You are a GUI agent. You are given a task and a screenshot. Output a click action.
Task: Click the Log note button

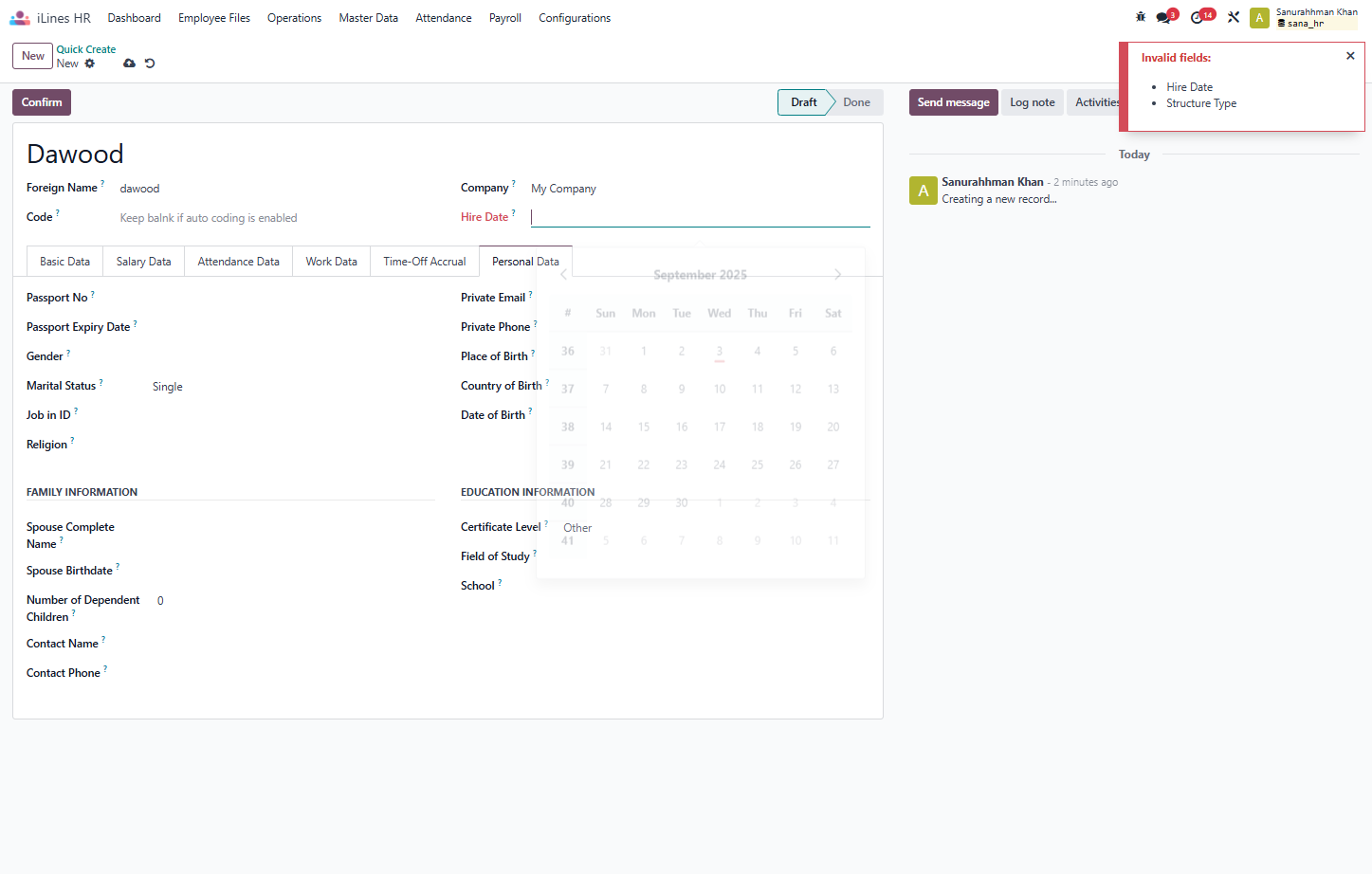(1033, 102)
